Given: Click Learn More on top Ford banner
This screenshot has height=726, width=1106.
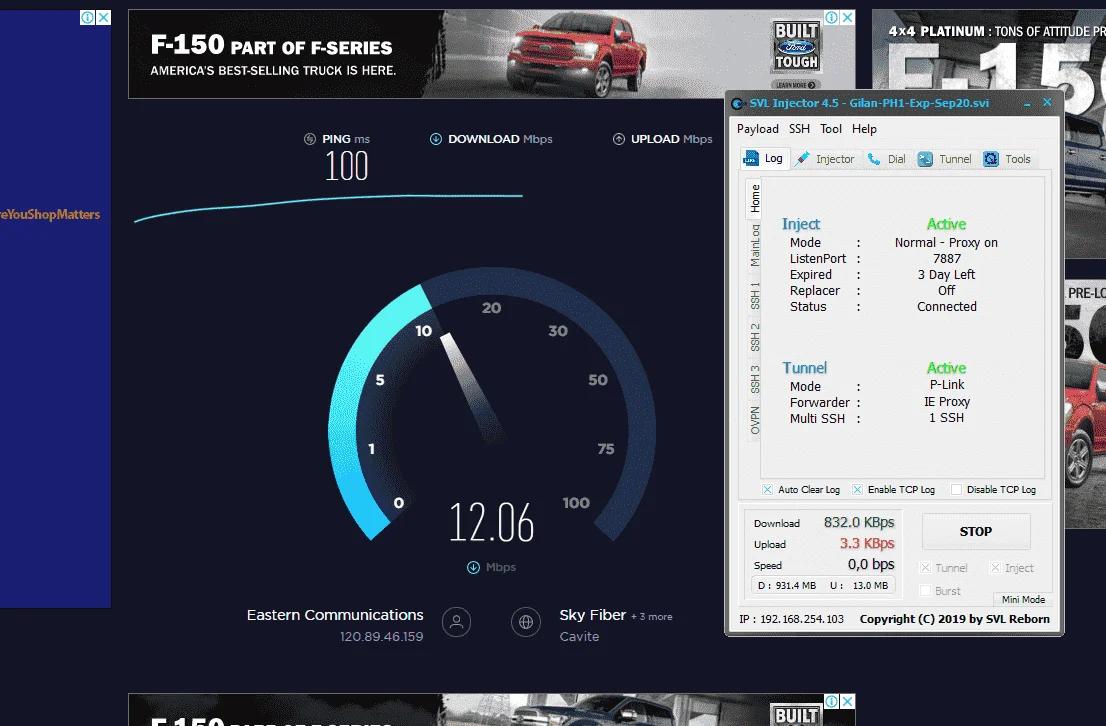Looking at the screenshot, I should coord(796,85).
